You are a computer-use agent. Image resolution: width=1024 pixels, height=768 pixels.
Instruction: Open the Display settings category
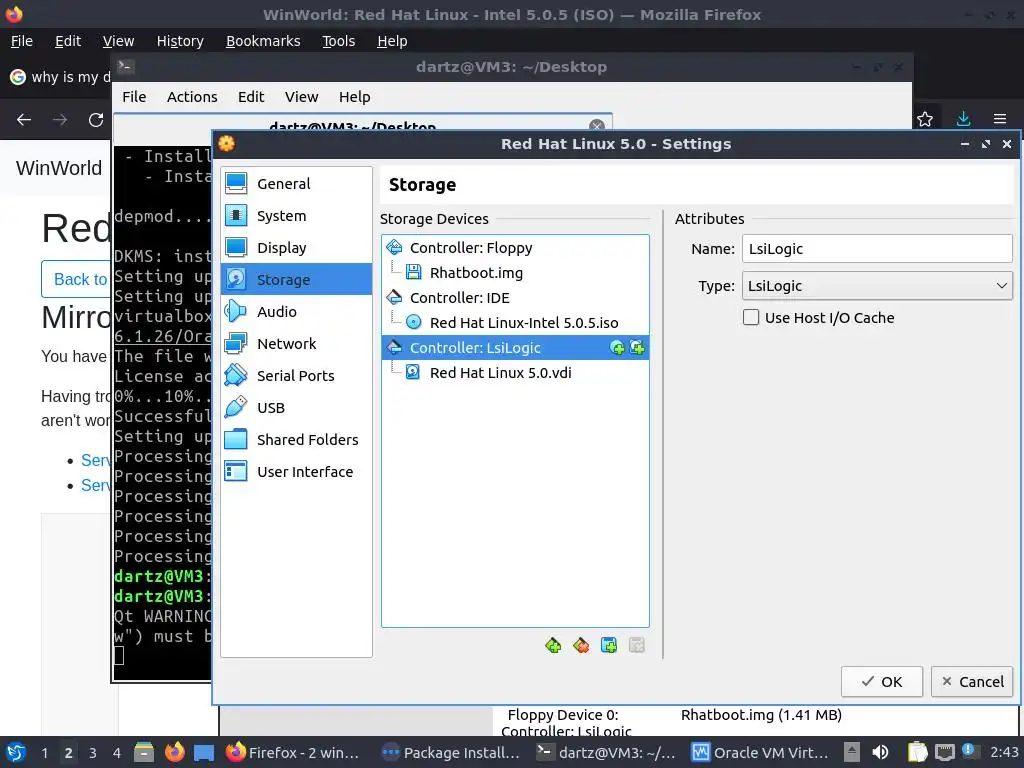pyautogui.click(x=296, y=248)
